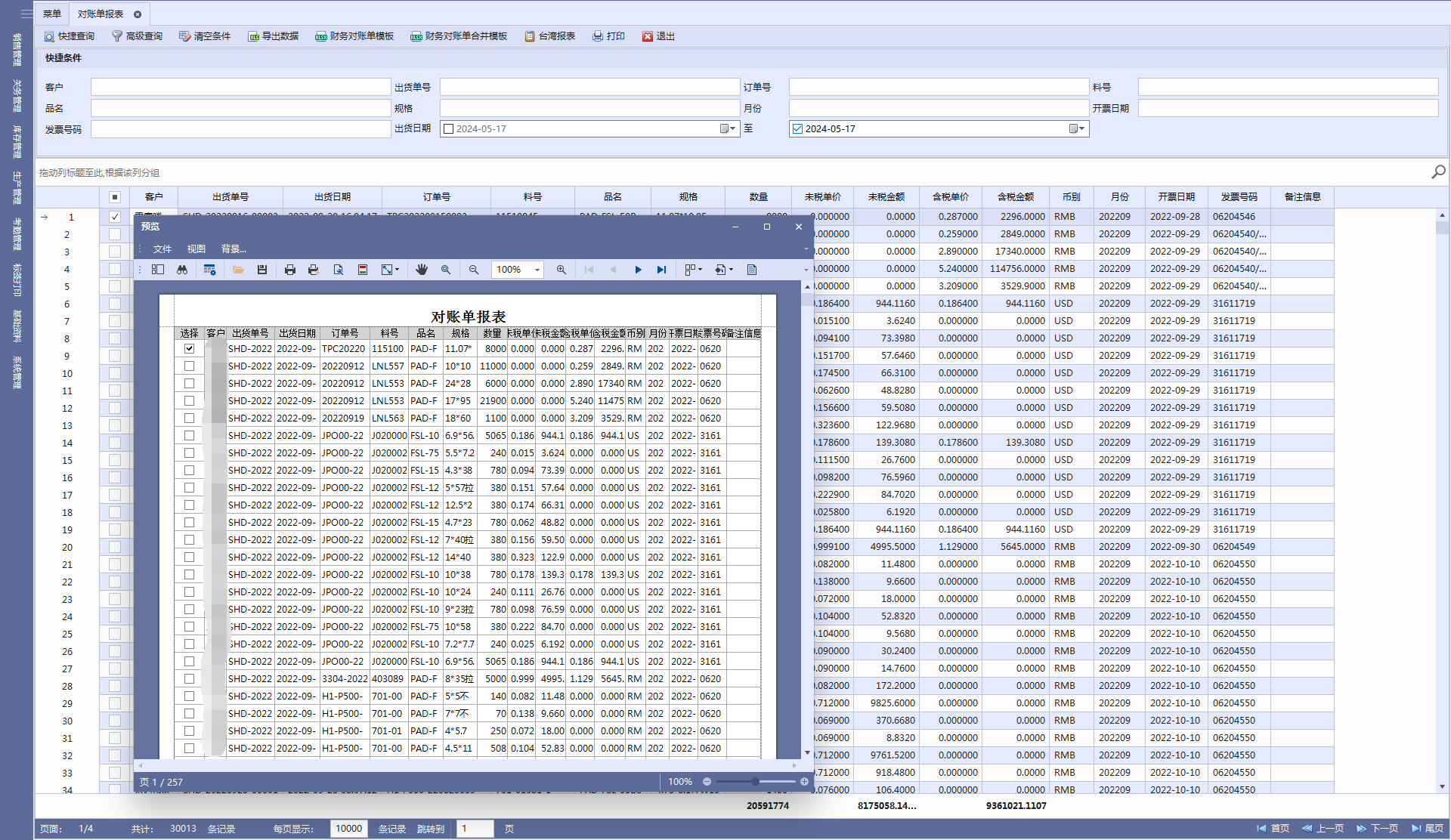Open the start date 2024-05-17 calendar dropdown
Image resolution: width=1451 pixels, height=840 pixels.
[728, 129]
